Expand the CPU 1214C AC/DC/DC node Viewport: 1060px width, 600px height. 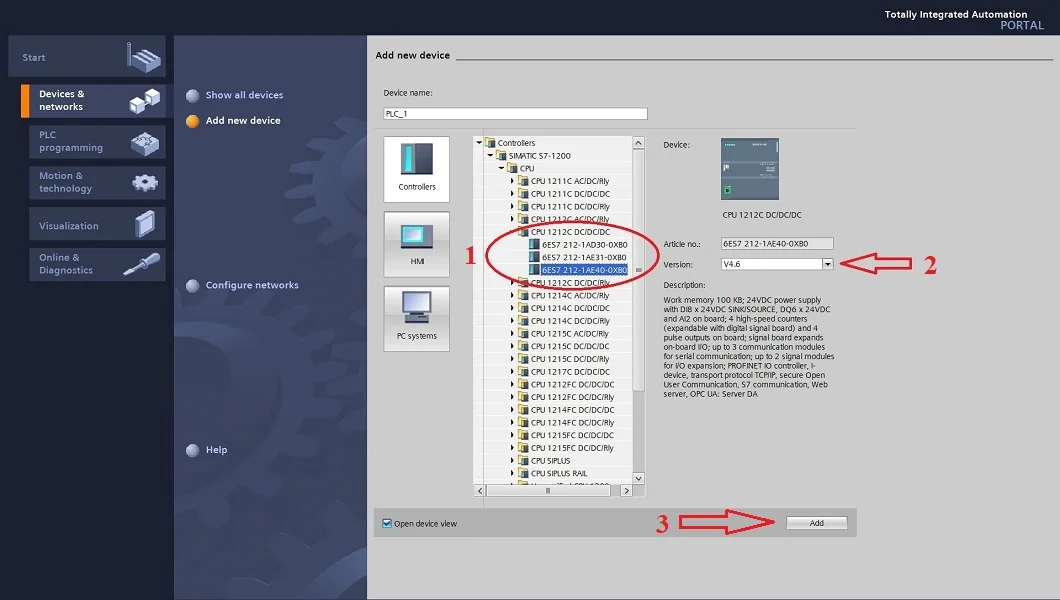coord(511,295)
